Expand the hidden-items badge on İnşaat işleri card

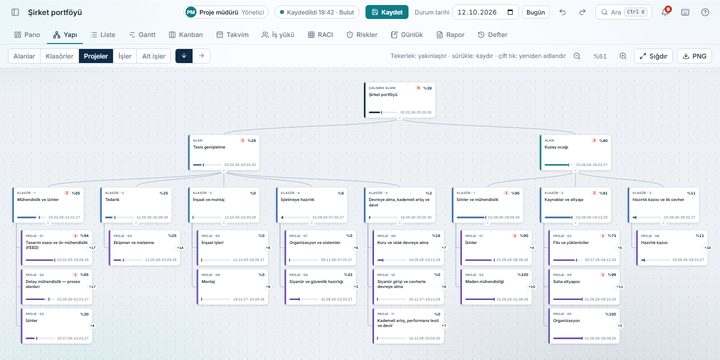point(268,248)
